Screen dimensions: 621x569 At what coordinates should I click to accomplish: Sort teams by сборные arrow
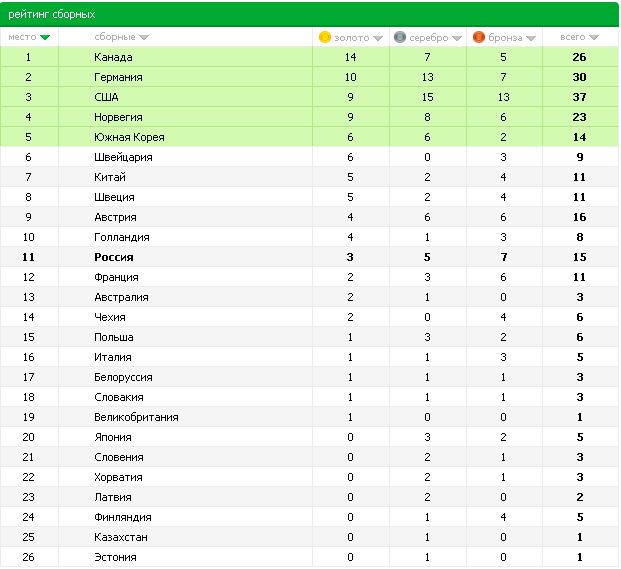tap(144, 37)
